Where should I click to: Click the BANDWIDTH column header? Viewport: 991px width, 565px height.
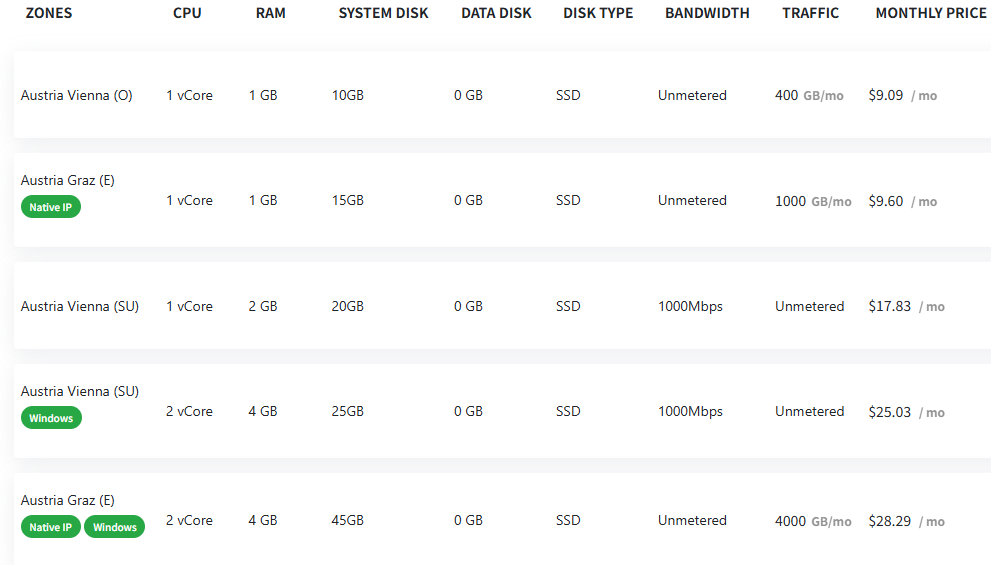click(x=707, y=13)
